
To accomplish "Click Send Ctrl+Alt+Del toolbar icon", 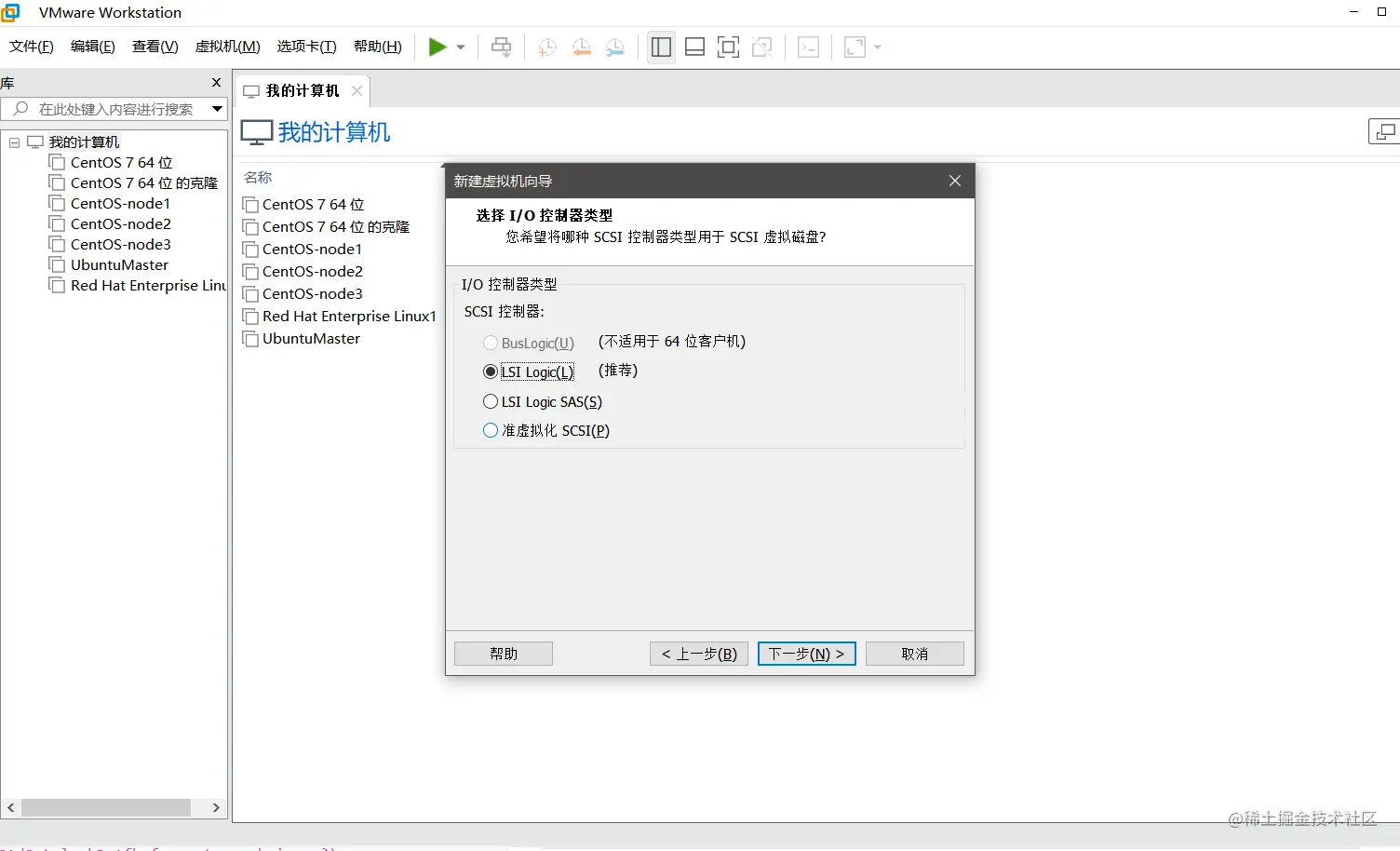I will (502, 47).
